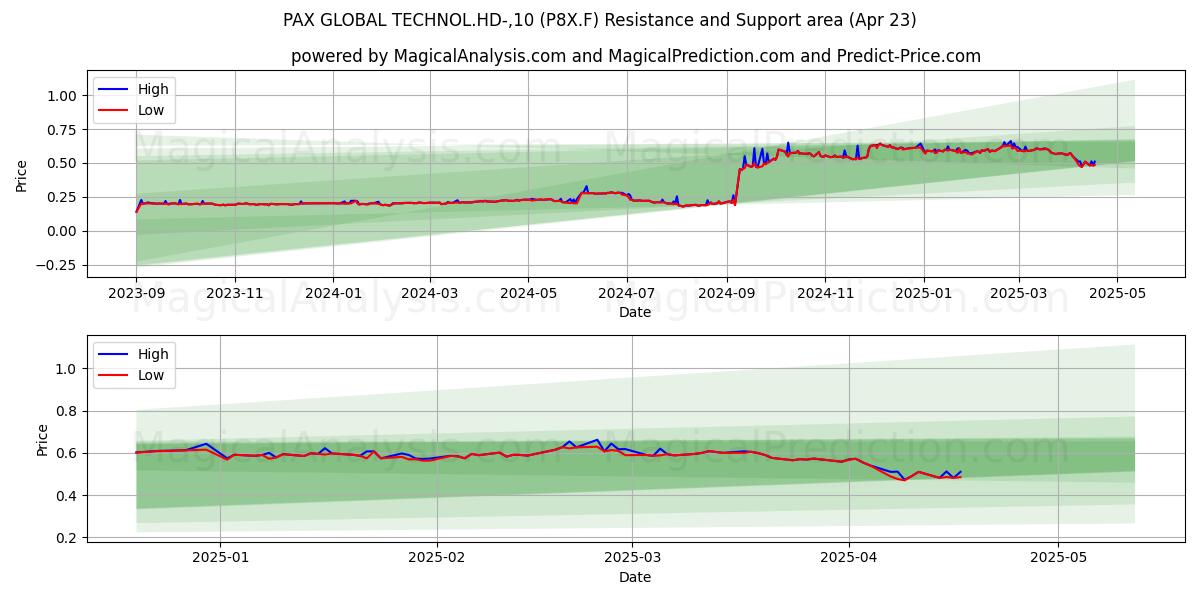Viewport: 1200px width, 600px height.
Task: Click the '2025-05' date label on bottom chart axis
Action: point(1059,558)
